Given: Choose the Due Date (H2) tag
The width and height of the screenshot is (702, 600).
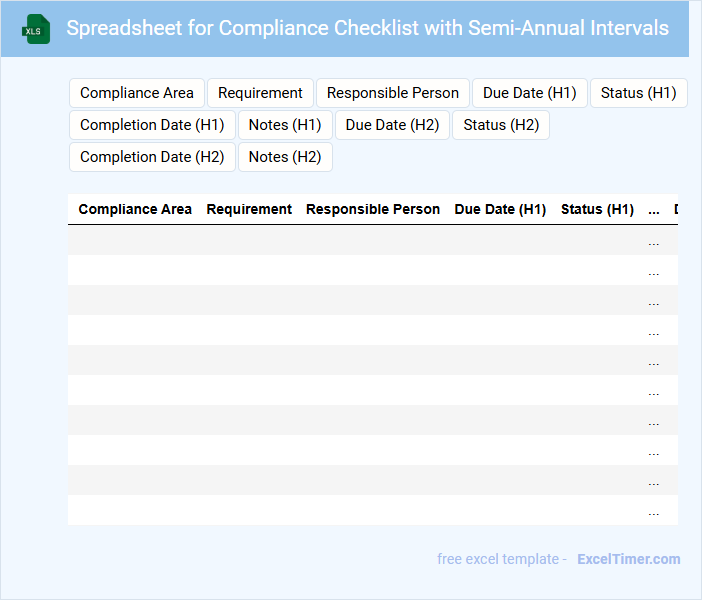Looking at the screenshot, I should pyautogui.click(x=392, y=125).
